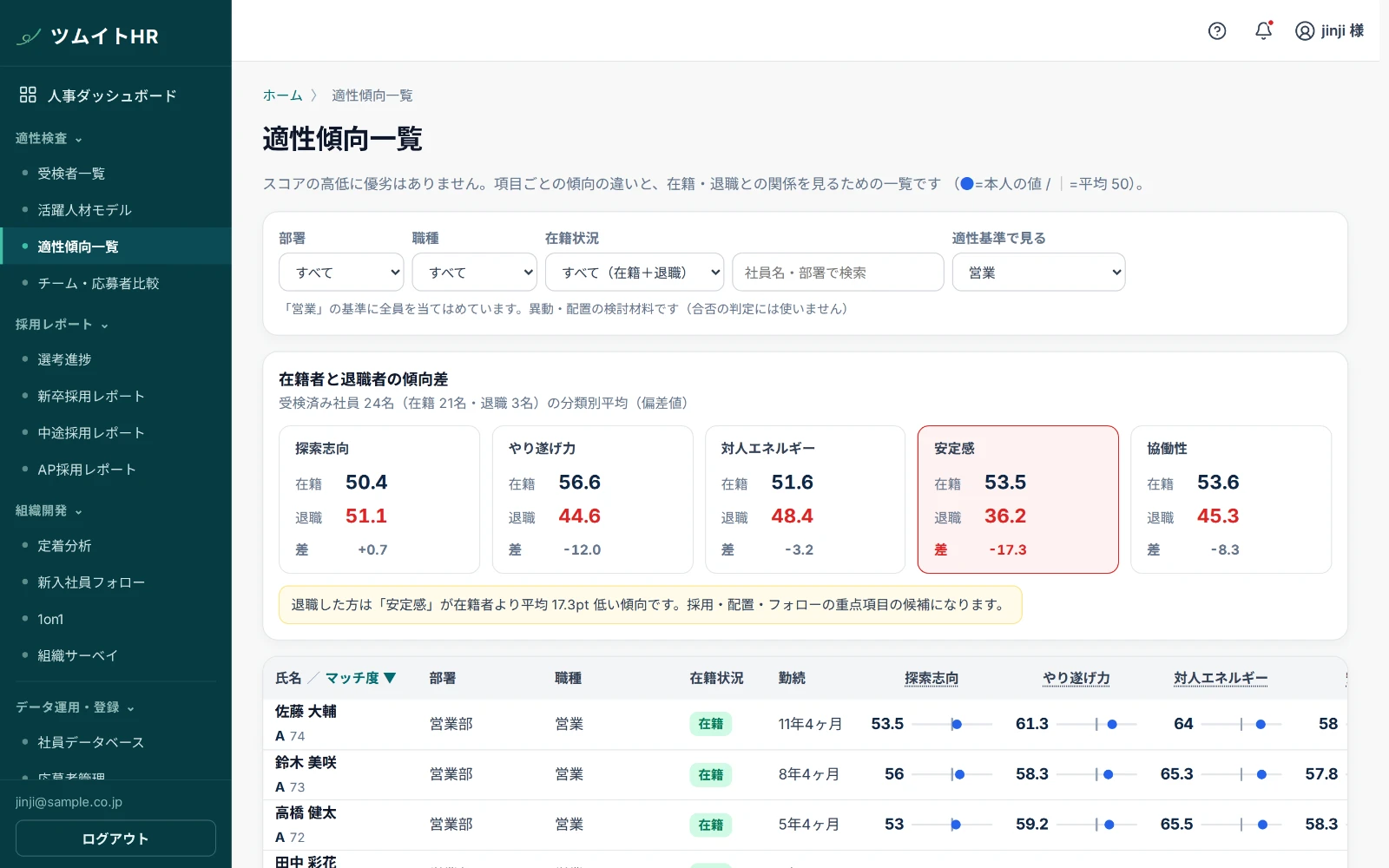Open 1on1 in the sidebar

click(x=115, y=620)
